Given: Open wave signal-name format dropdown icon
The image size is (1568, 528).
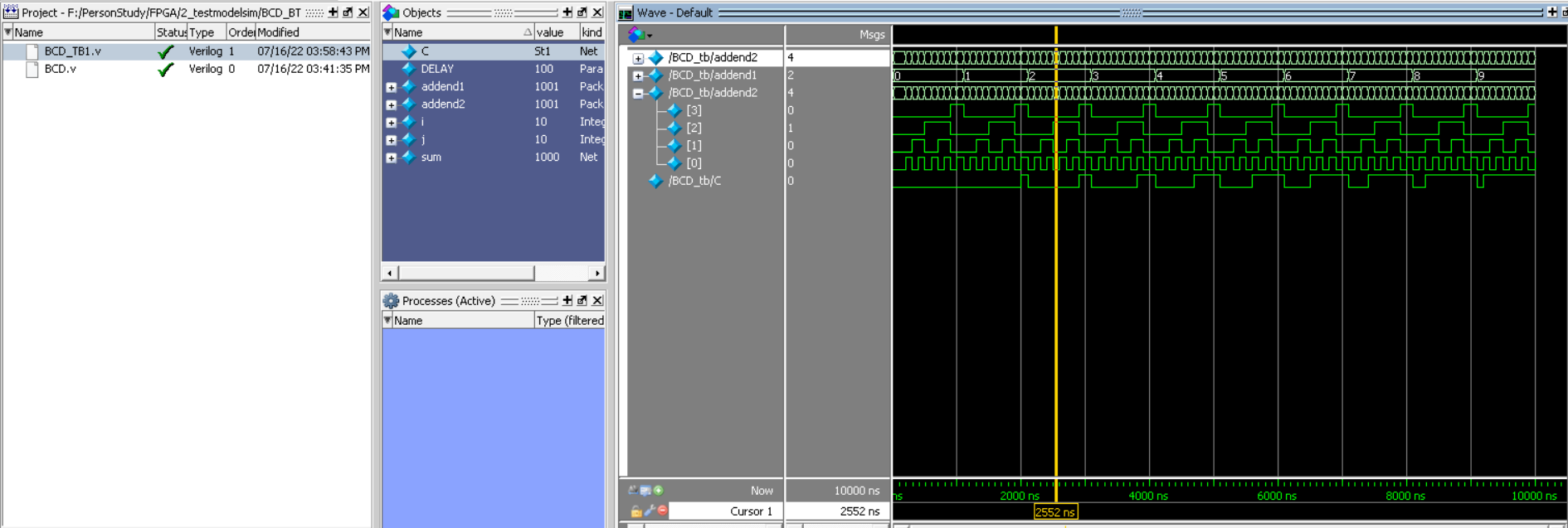Looking at the screenshot, I should pyautogui.click(x=640, y=35).
